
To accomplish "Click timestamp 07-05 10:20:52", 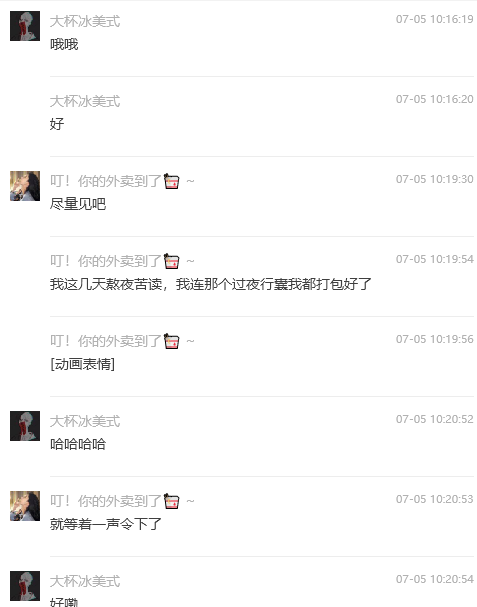I will (x=434, y=419).
